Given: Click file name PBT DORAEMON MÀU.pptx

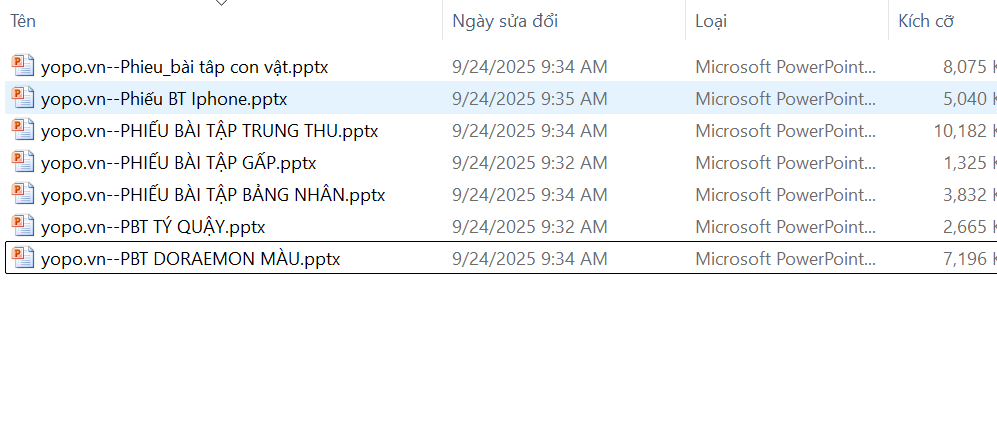Looking at the screenshot, I should tap(190, 259).
